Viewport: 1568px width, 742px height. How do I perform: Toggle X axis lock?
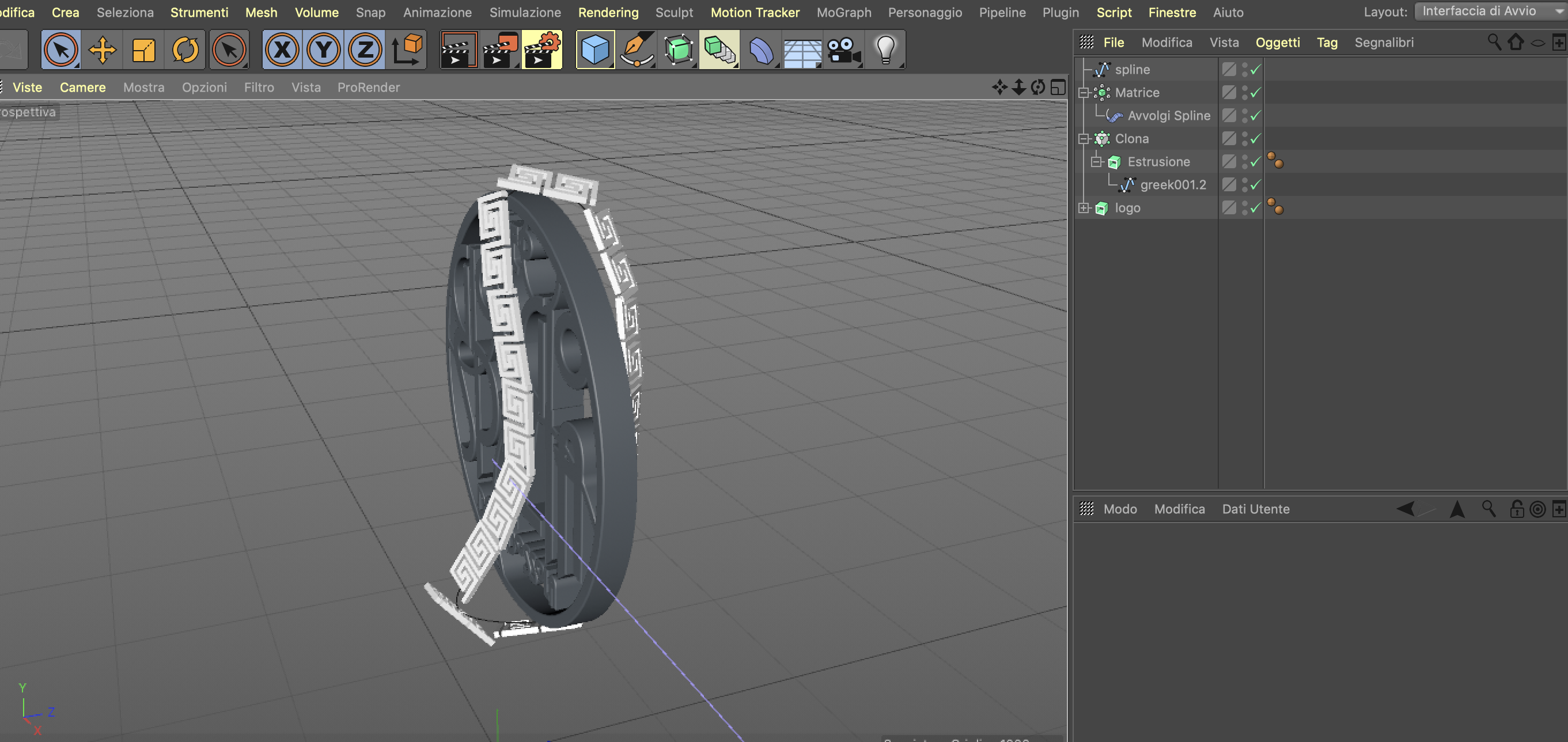(x=282, y=50)
